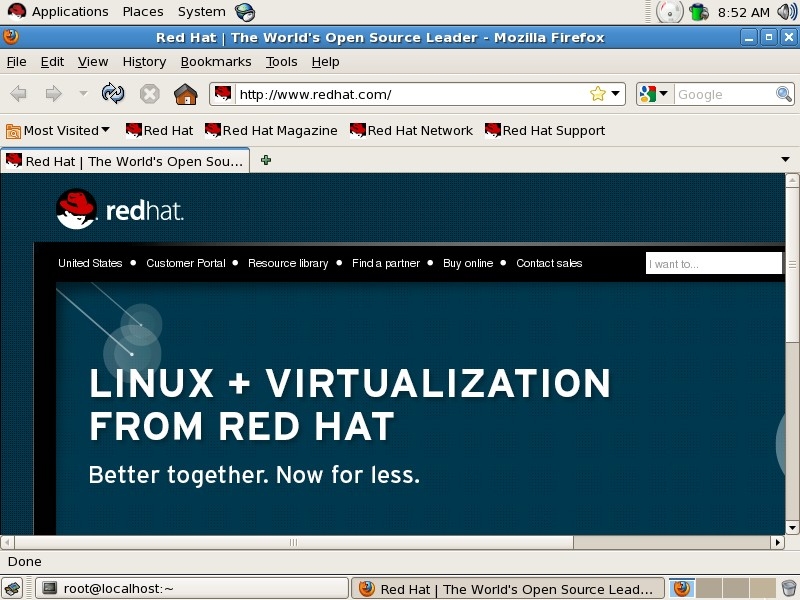
Task: Open the network status icon in top panel
Action: (x=698, y=12)
